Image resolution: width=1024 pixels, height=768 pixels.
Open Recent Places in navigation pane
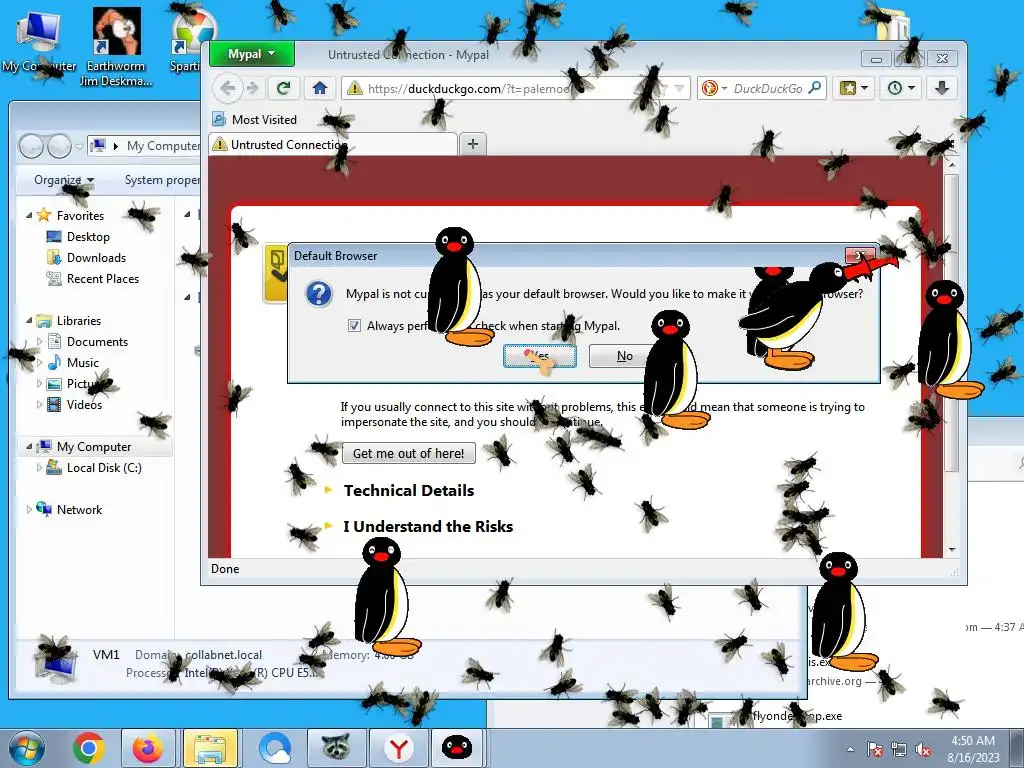(103, 279)
